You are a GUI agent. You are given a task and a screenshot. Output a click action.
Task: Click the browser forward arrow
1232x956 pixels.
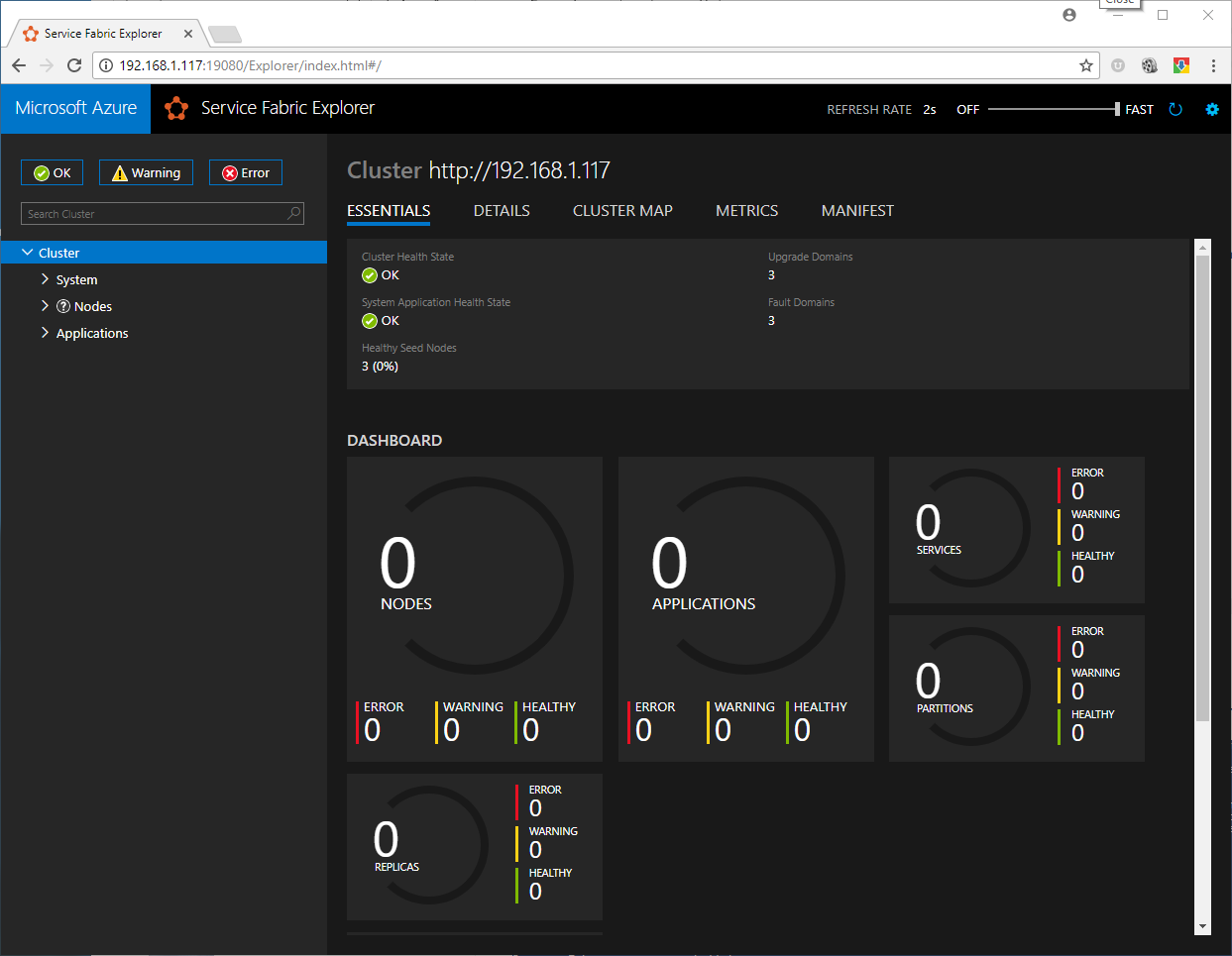pos(47,65)
